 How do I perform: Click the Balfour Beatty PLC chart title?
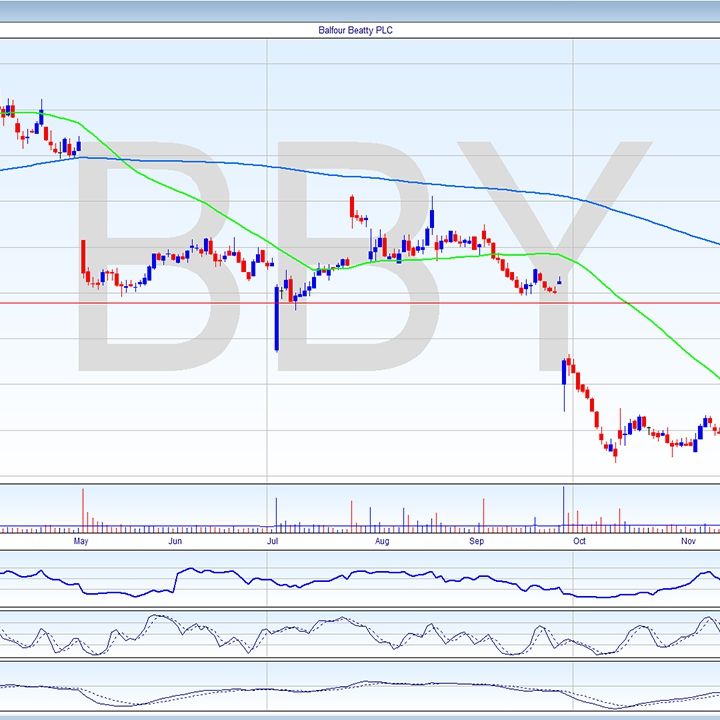coord(355,30)
